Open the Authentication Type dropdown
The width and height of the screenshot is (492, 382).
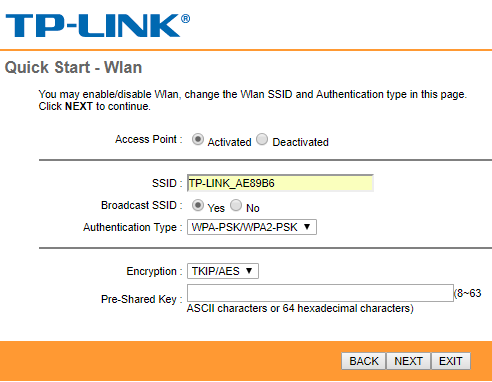[x=252, y=227]
